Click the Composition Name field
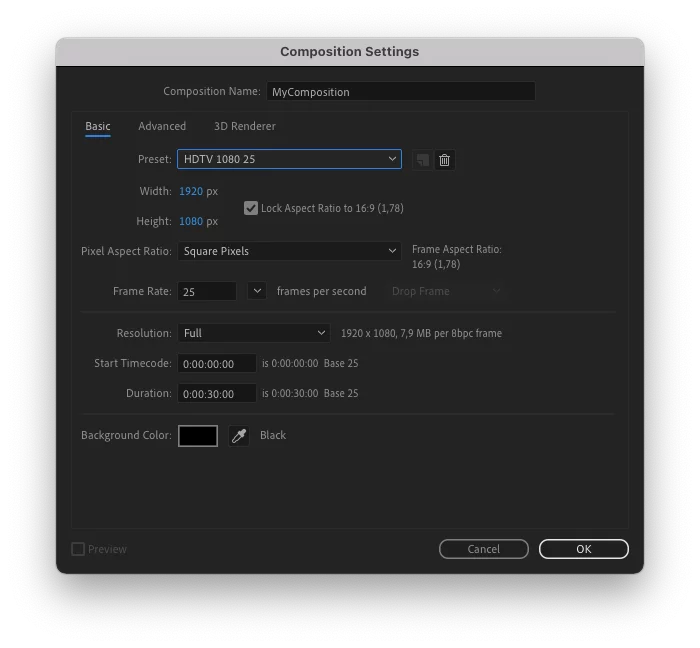The image size is (700, 648). point(401,91)
